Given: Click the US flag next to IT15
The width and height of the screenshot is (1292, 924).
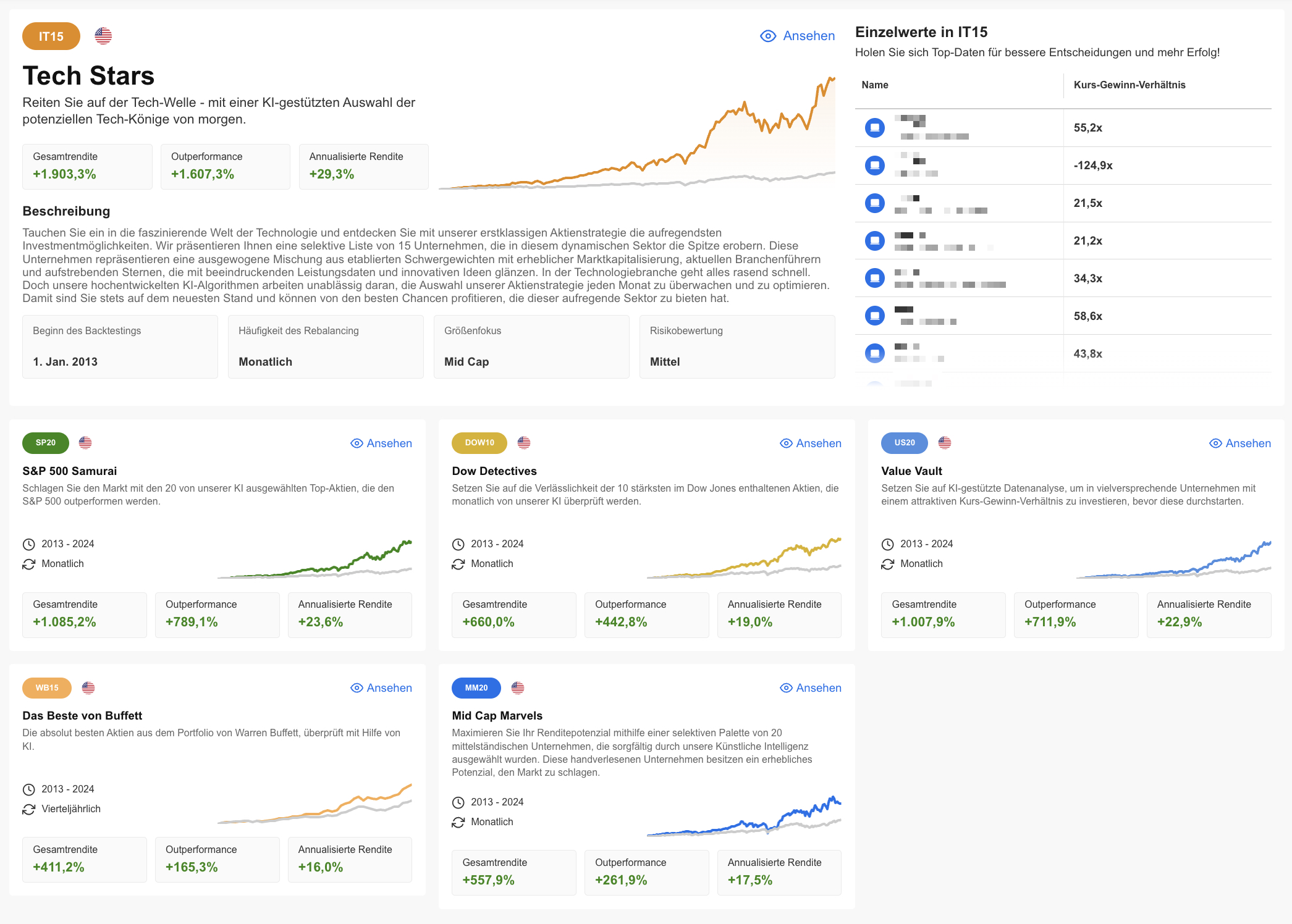Looking at the screenshot, I should pos(103,36).
